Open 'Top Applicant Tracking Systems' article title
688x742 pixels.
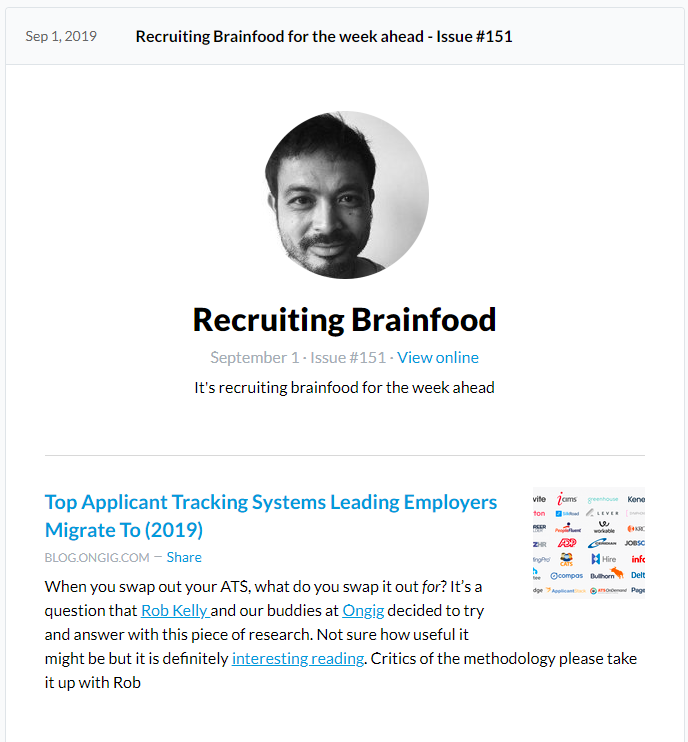click(271, 516)
